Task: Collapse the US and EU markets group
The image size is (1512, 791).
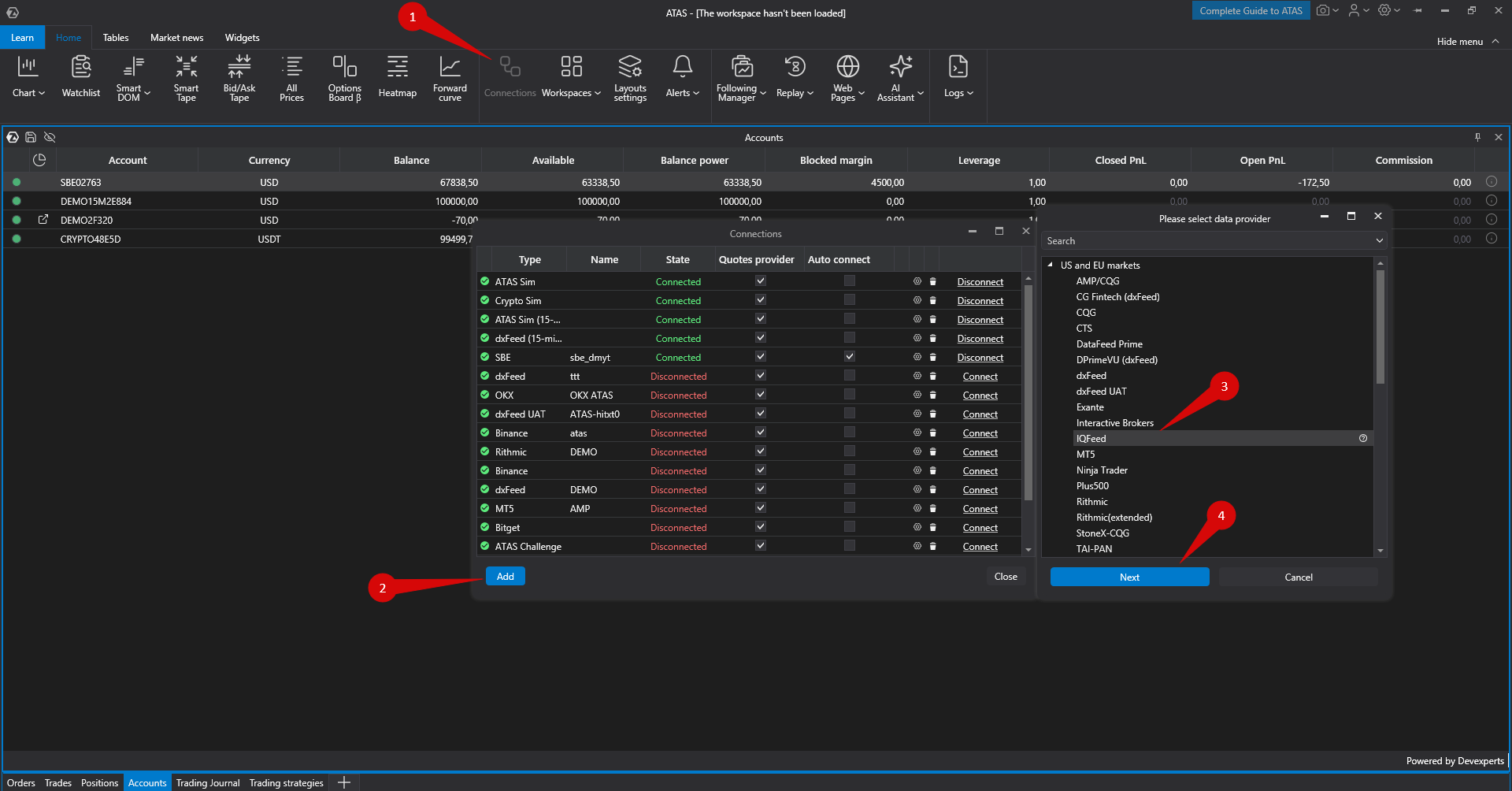Action: 1051,265
